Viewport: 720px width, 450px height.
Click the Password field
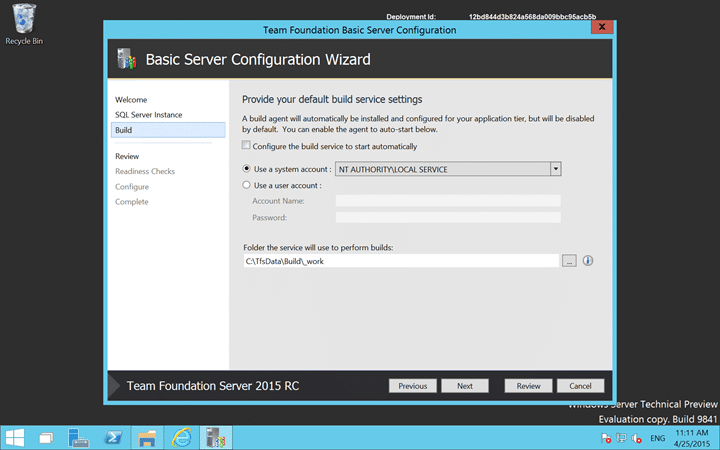(448, 217)
